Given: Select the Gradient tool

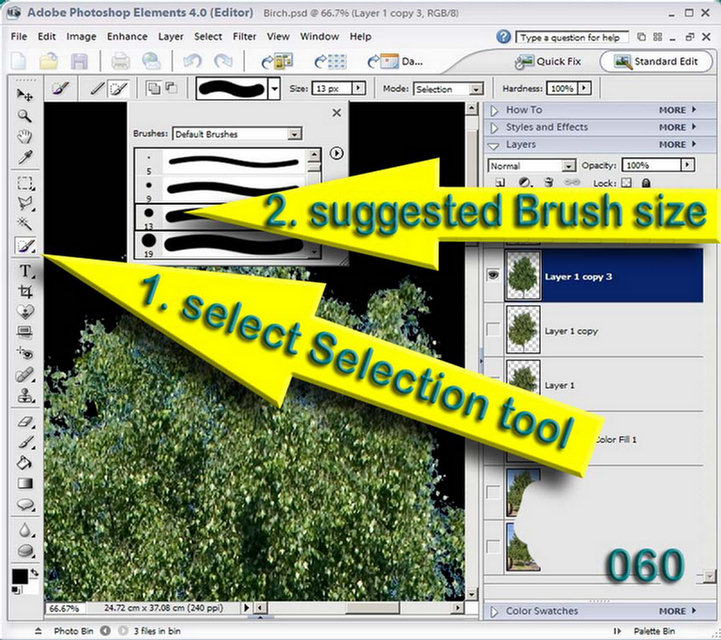Looking at the screenshot, I should coord(25,483).
